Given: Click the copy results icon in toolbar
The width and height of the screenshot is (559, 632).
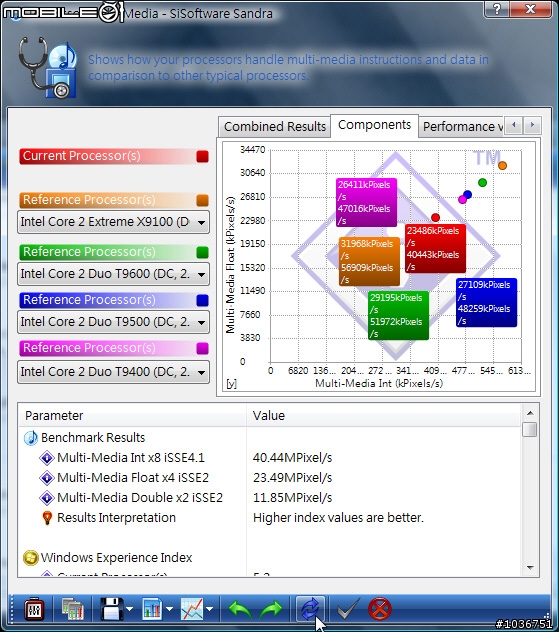Looking at the screenshot, I should click(x=73, y=609).
